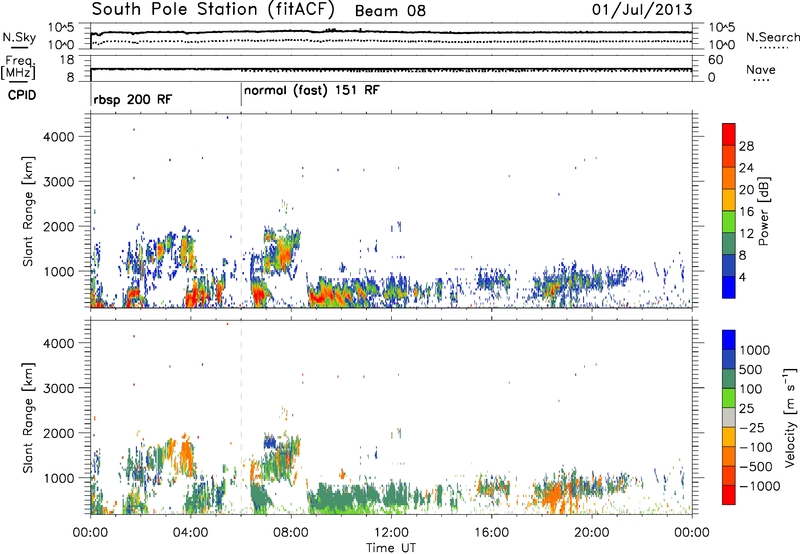
Task: Click the 'normal (fast) 151 RF' label
Action: (x=312, y=91)
